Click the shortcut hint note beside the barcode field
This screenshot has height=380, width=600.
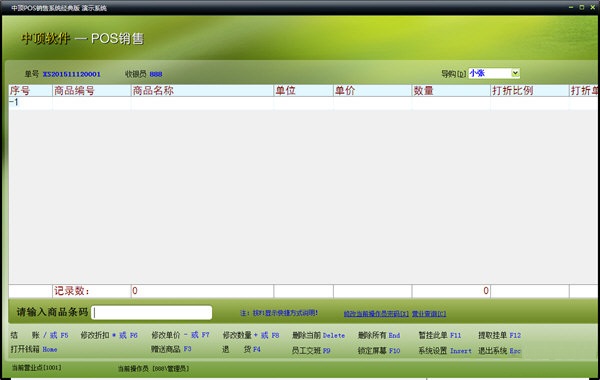[279, 313]
